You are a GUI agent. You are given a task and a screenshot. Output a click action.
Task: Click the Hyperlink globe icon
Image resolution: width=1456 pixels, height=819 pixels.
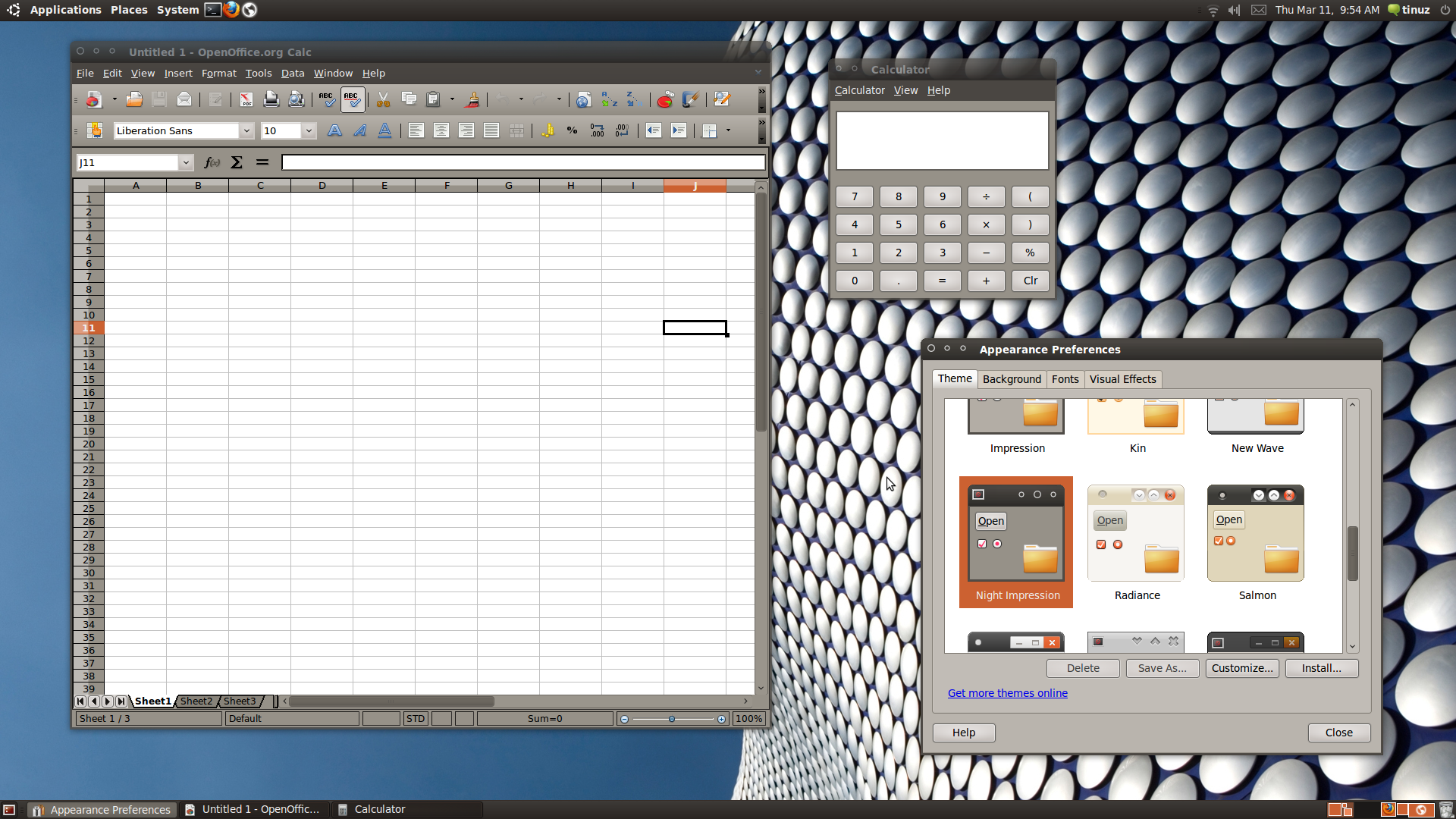point(583,99)
